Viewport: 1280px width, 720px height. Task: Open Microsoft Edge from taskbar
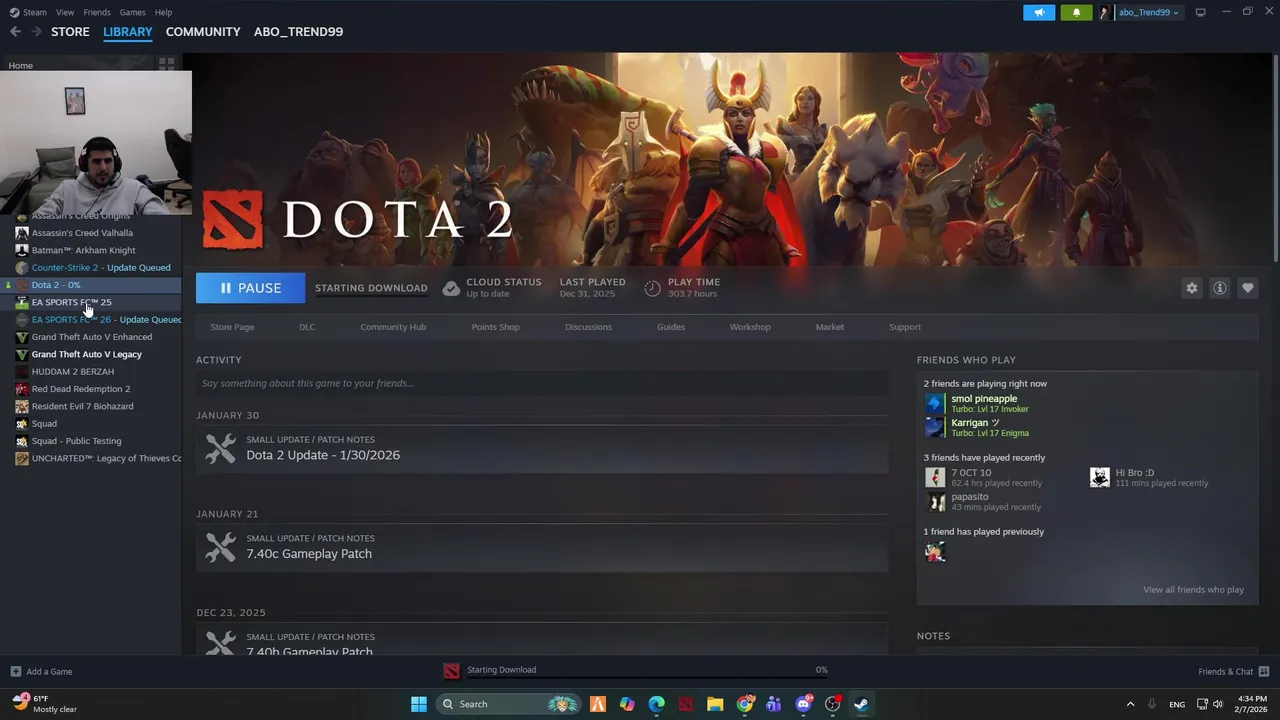coord(656,704)
